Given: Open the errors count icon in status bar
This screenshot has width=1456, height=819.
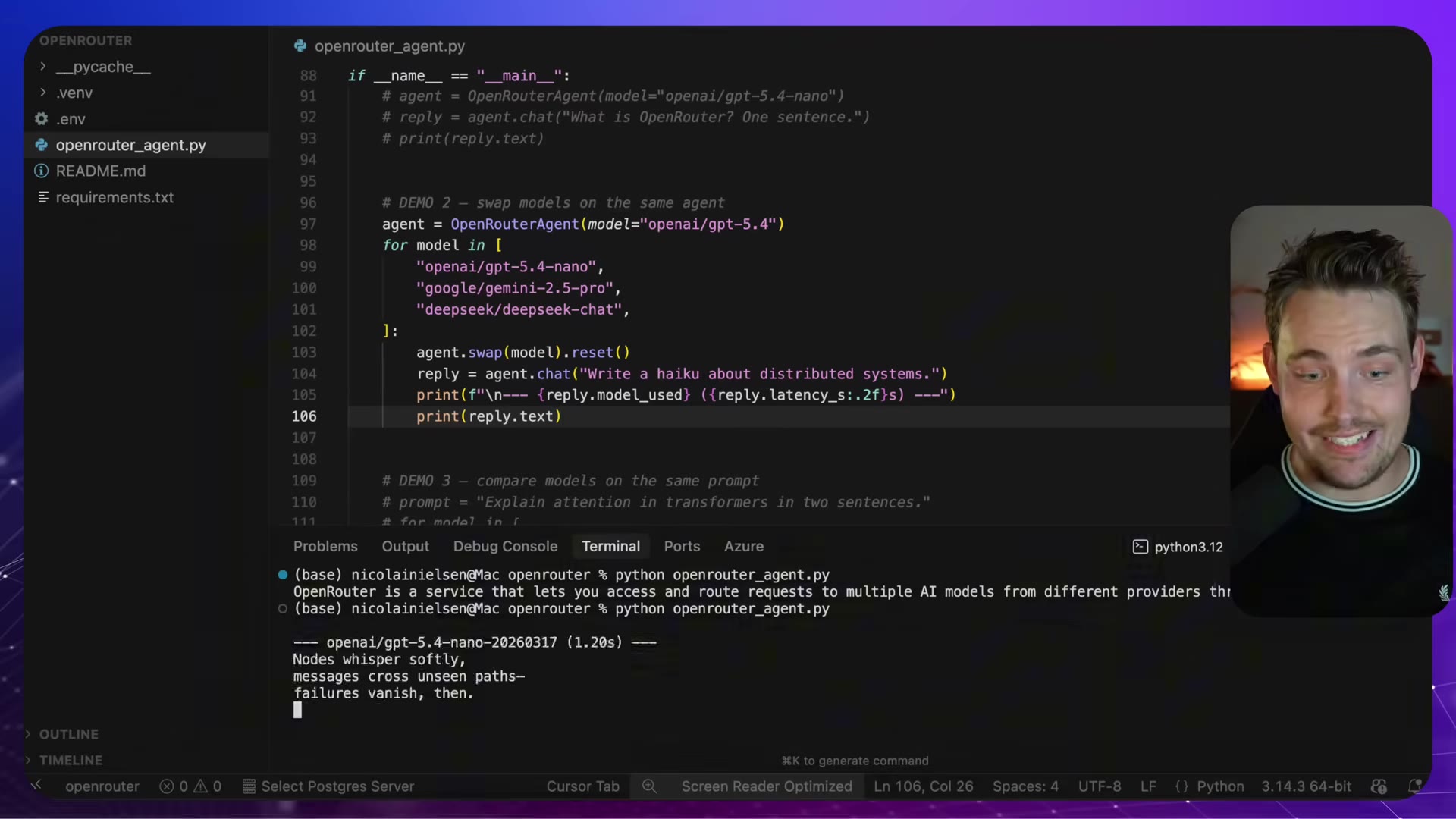Looking at the screenshot, I should [x=167, y=786].
